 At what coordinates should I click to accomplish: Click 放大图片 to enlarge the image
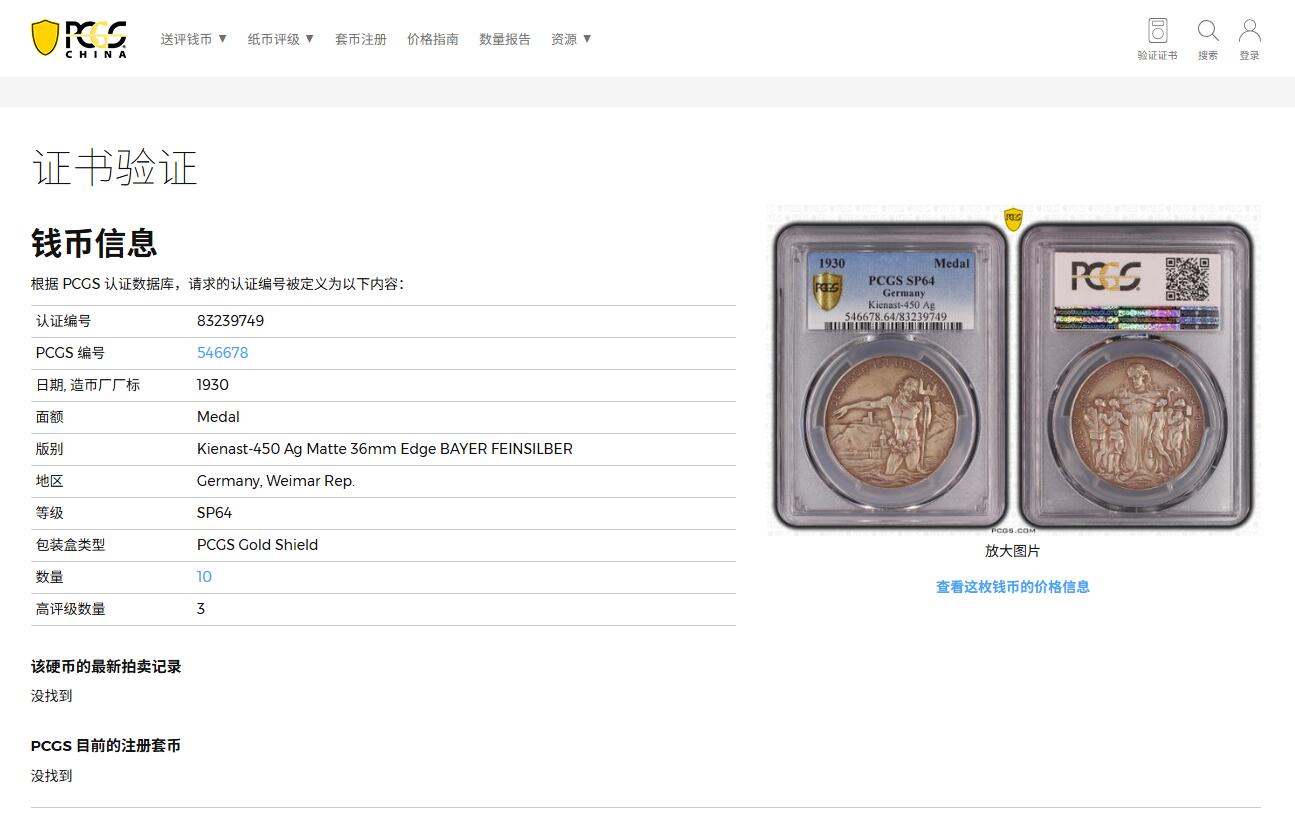pyautogui.click(x=1012, y=551)
